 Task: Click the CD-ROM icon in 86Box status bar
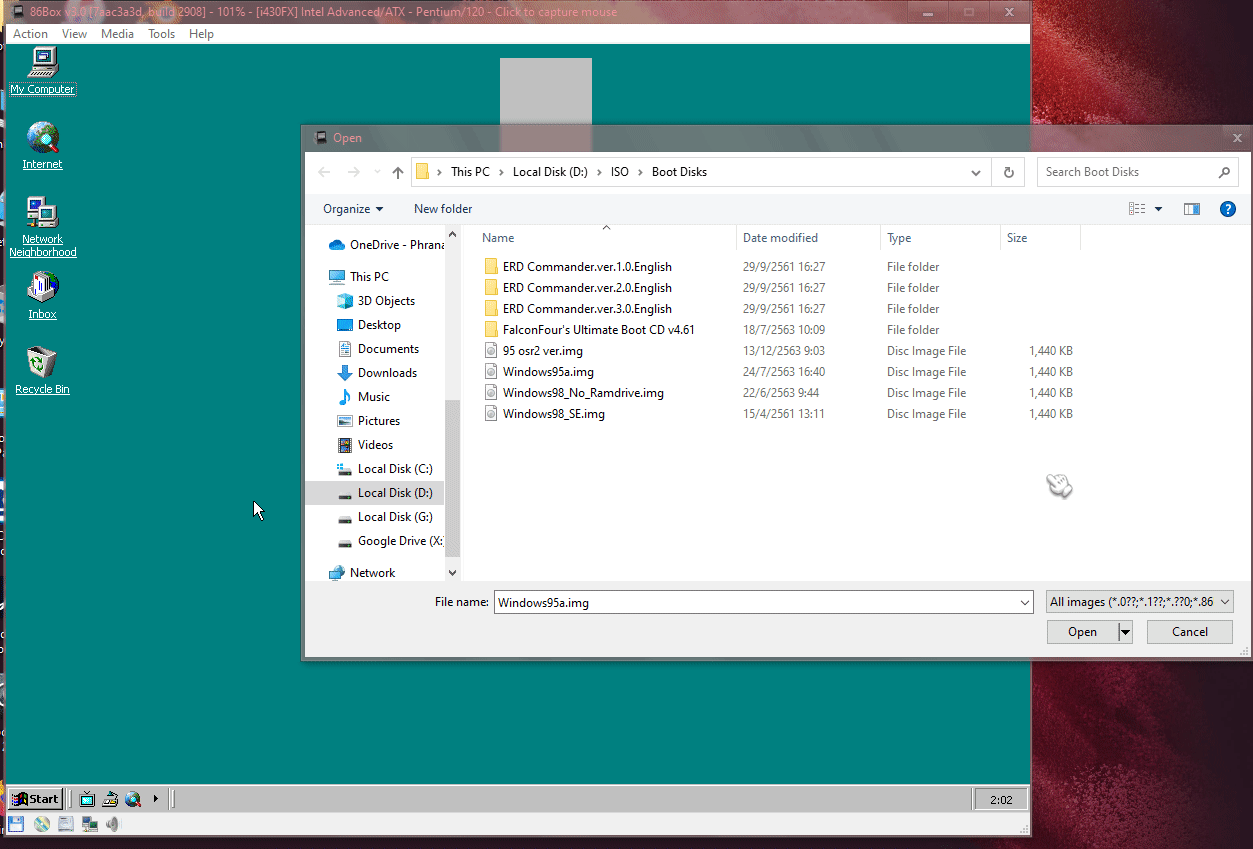[41, 823]
